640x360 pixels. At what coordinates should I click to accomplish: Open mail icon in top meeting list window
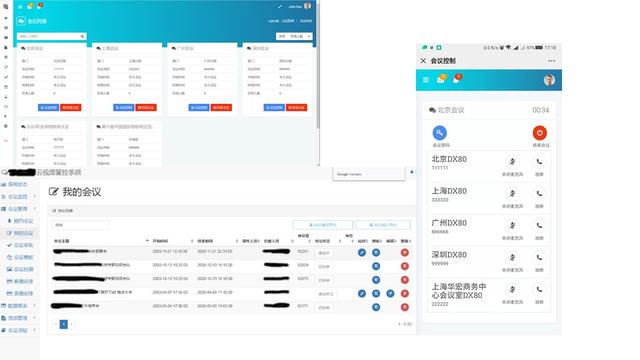pos(30,6)
